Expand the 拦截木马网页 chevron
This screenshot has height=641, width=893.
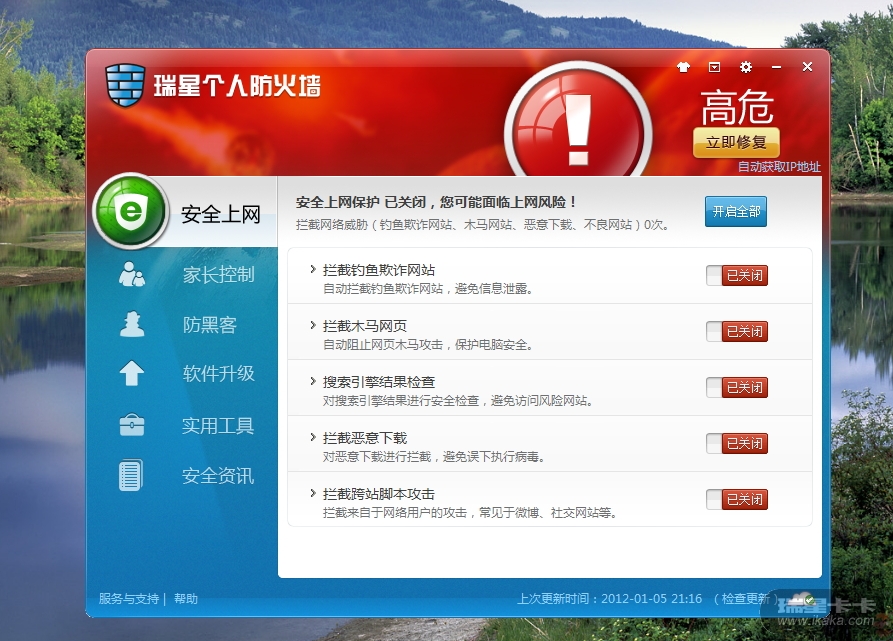coord(313,325)
